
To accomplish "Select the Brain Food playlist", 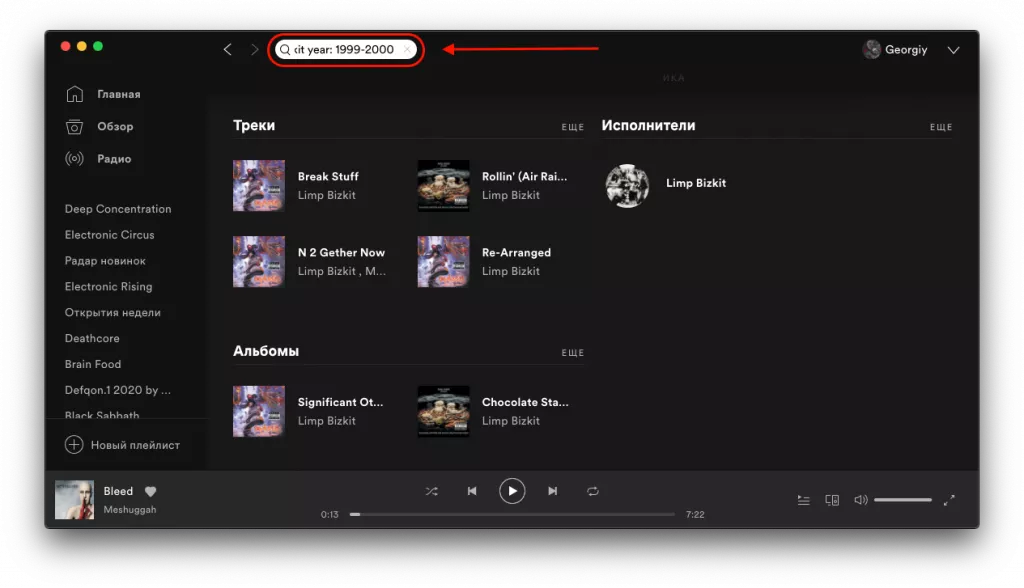I will 93,364.
